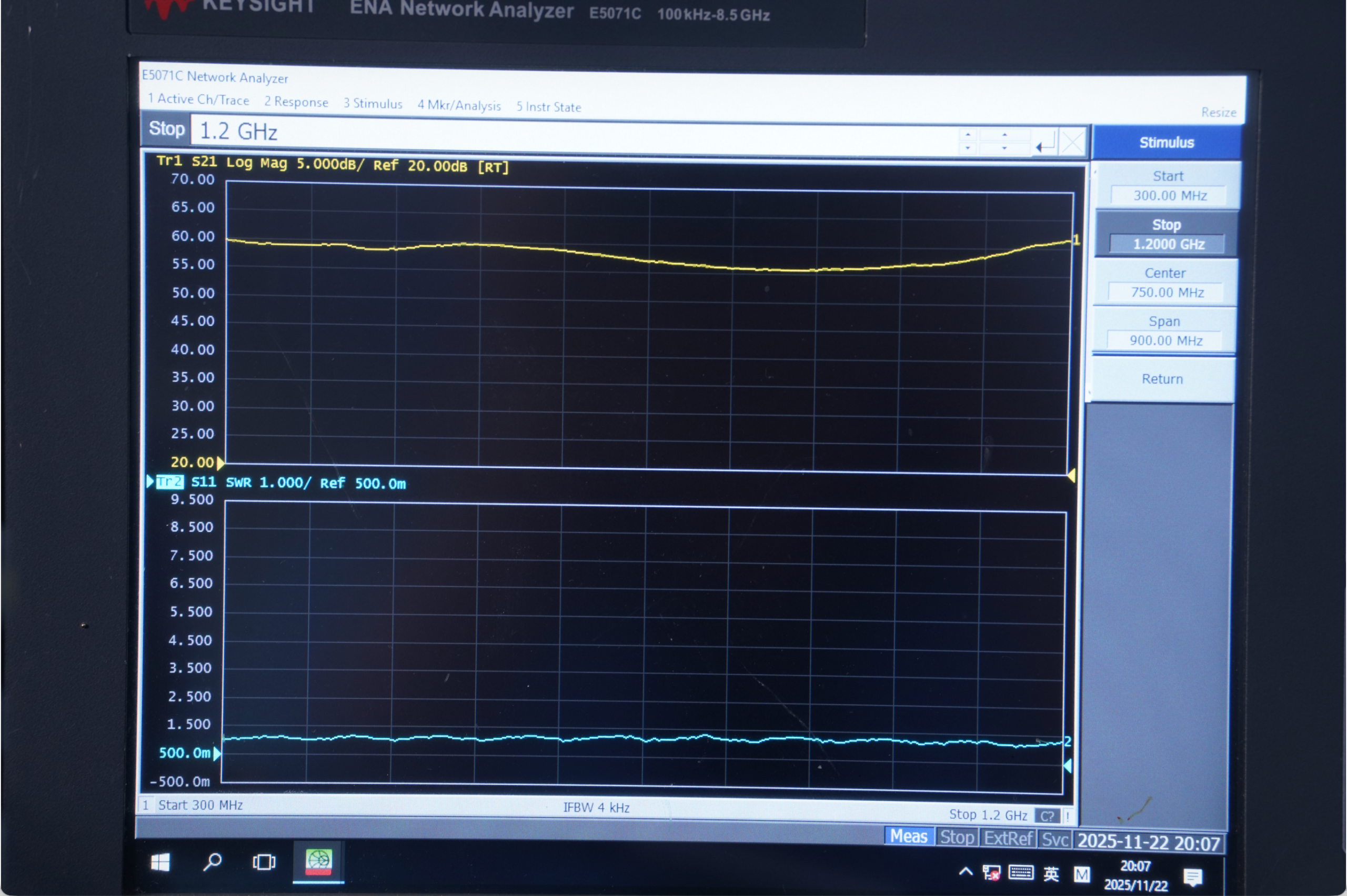Click the Resize link at top right
Screen dimensions: 1347x896
(x=1219, y=113)
